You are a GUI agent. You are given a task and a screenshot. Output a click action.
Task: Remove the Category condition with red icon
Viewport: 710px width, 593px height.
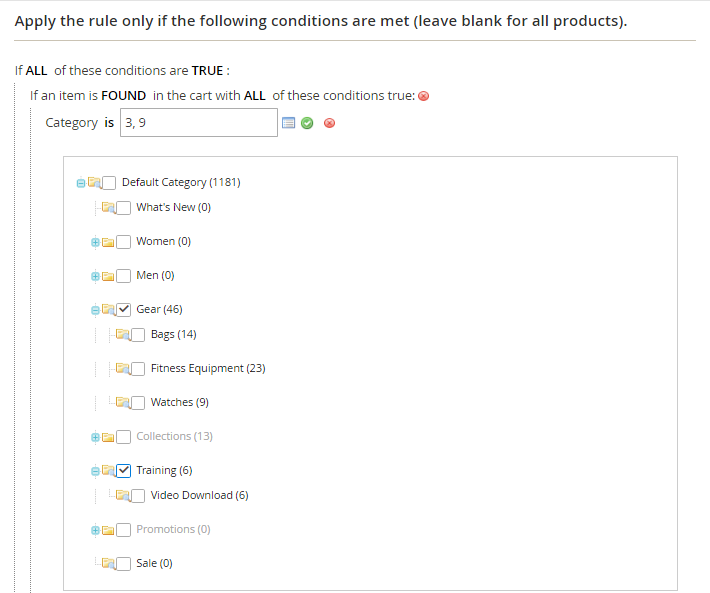(x=329, y=124)
